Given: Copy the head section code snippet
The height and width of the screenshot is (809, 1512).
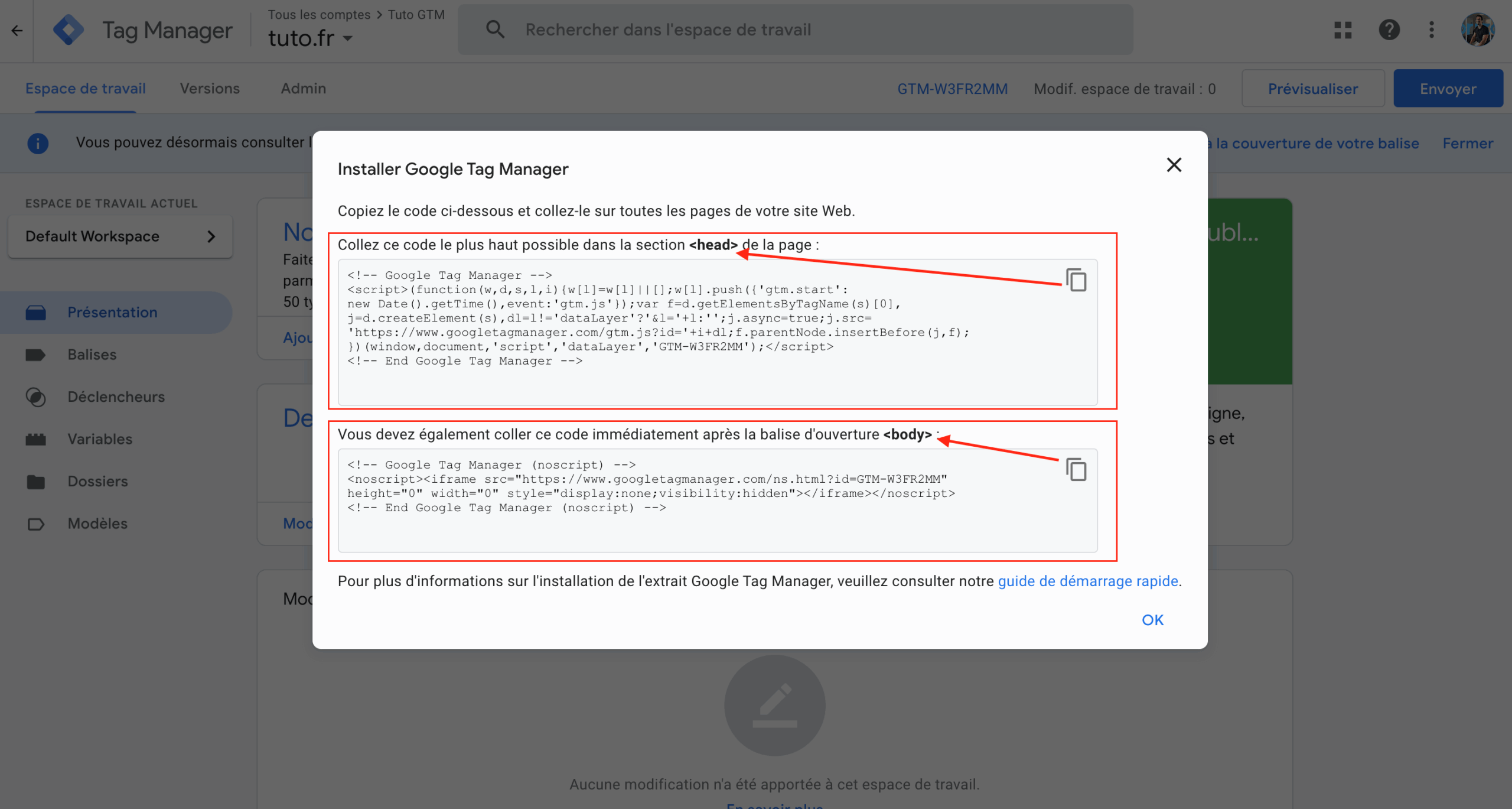Looking at the screenshot, I should [x=1076, y=280].
